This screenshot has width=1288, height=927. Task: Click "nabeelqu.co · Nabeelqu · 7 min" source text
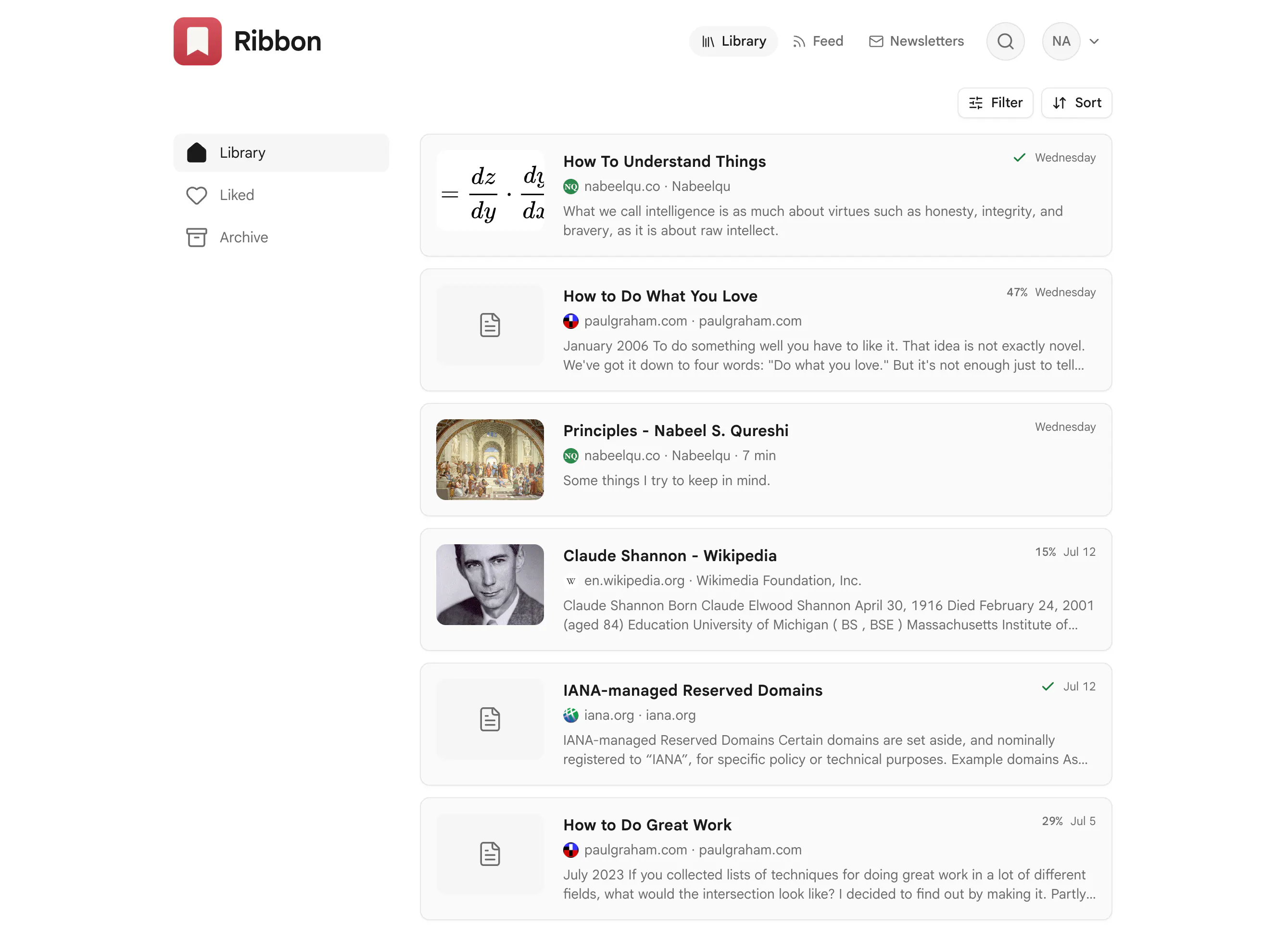coord(680,455)
